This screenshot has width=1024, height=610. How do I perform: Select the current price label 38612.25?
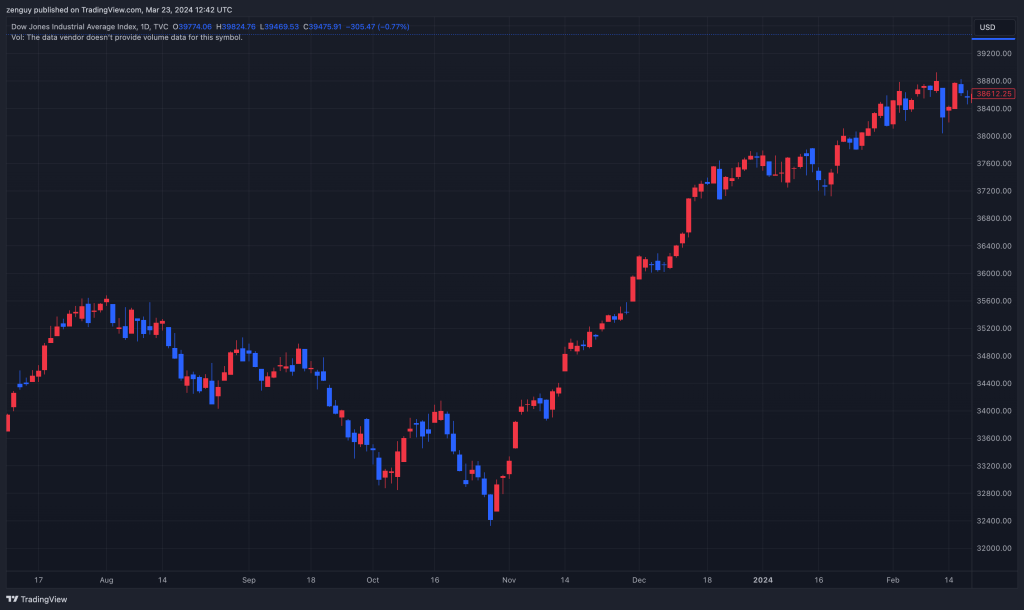pos(993,94)
